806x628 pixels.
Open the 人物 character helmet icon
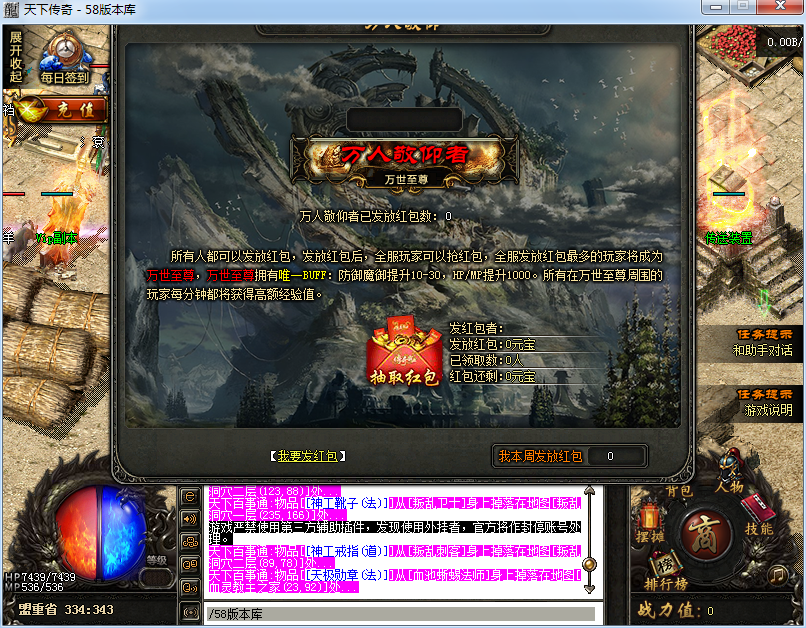pyautogui.click(x=729, y=472)
